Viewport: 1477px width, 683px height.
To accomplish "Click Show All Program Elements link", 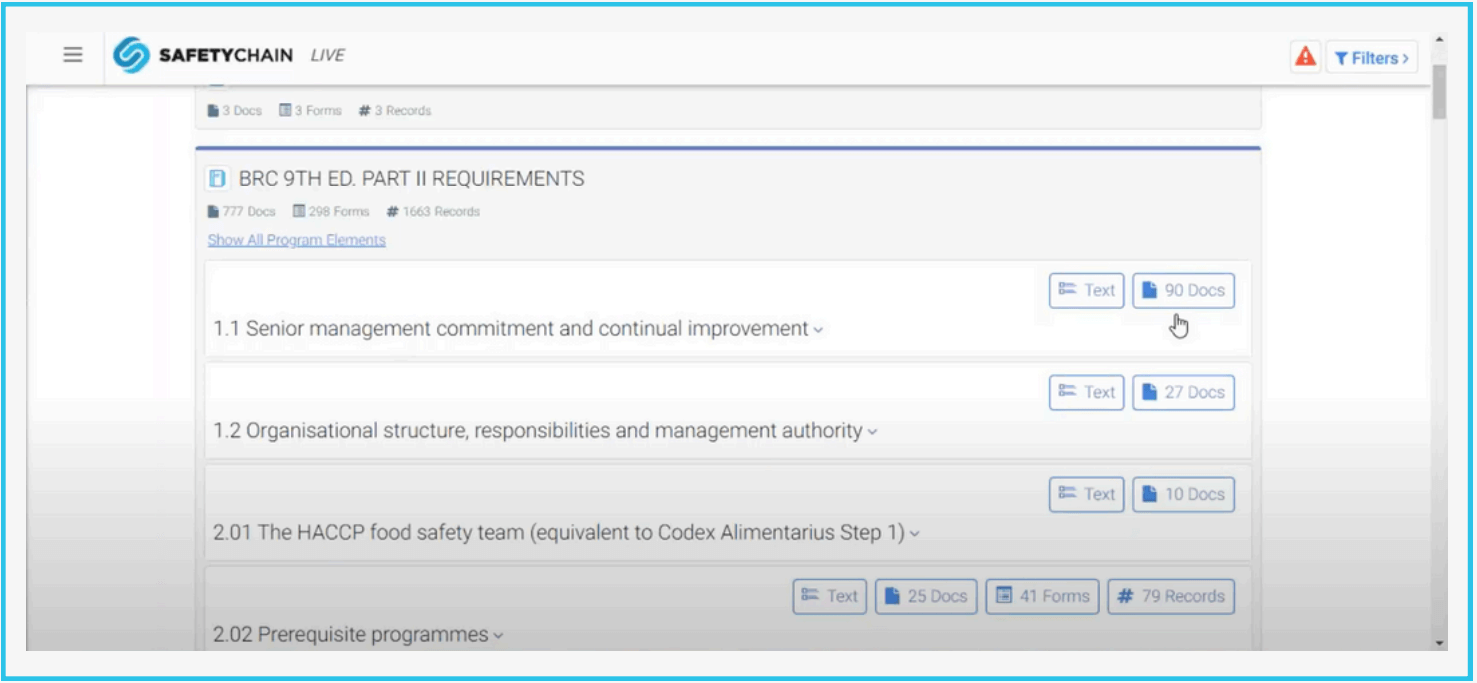I will 297,240.
